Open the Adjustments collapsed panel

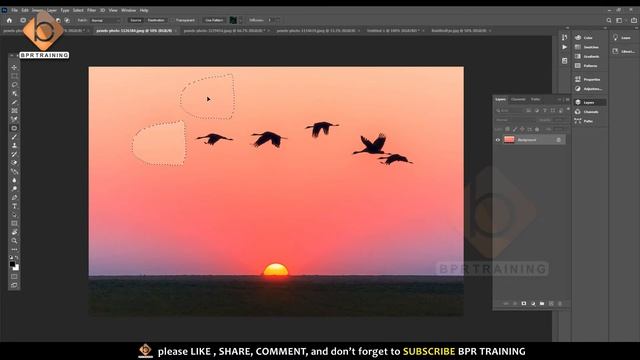588,89
